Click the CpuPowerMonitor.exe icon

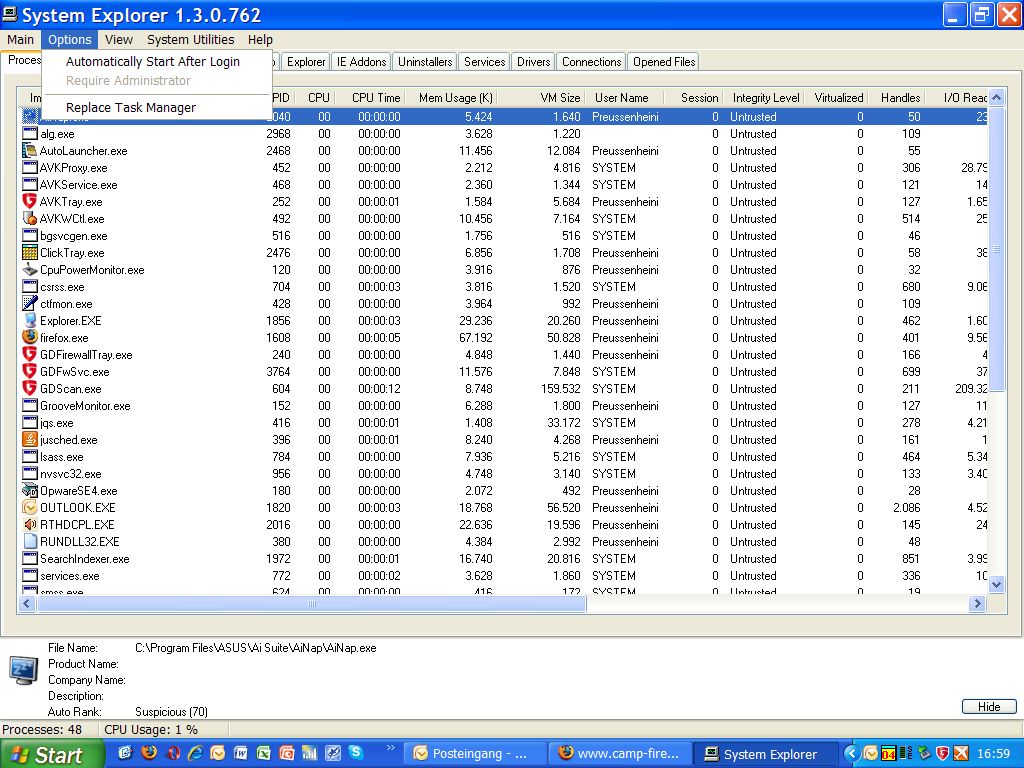point(30,270)
